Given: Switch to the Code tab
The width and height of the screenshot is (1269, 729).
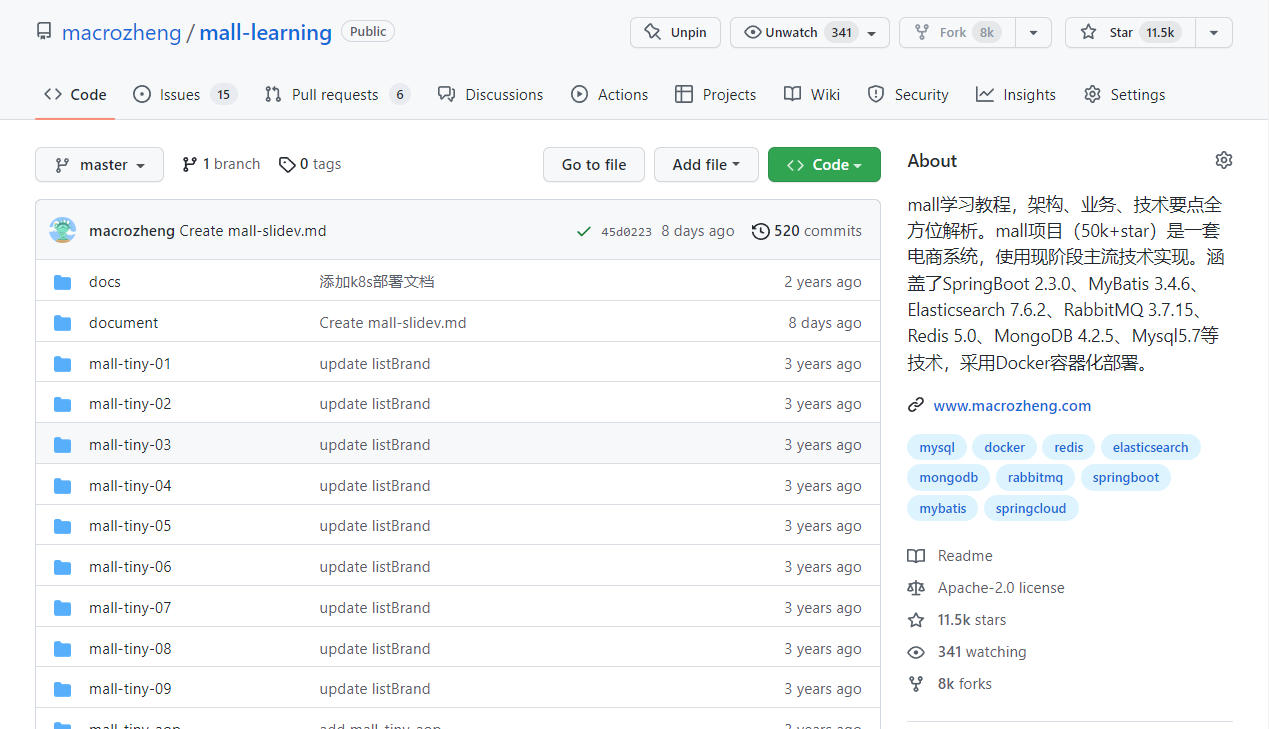Looking at the screenshot, I should point(75,95).
